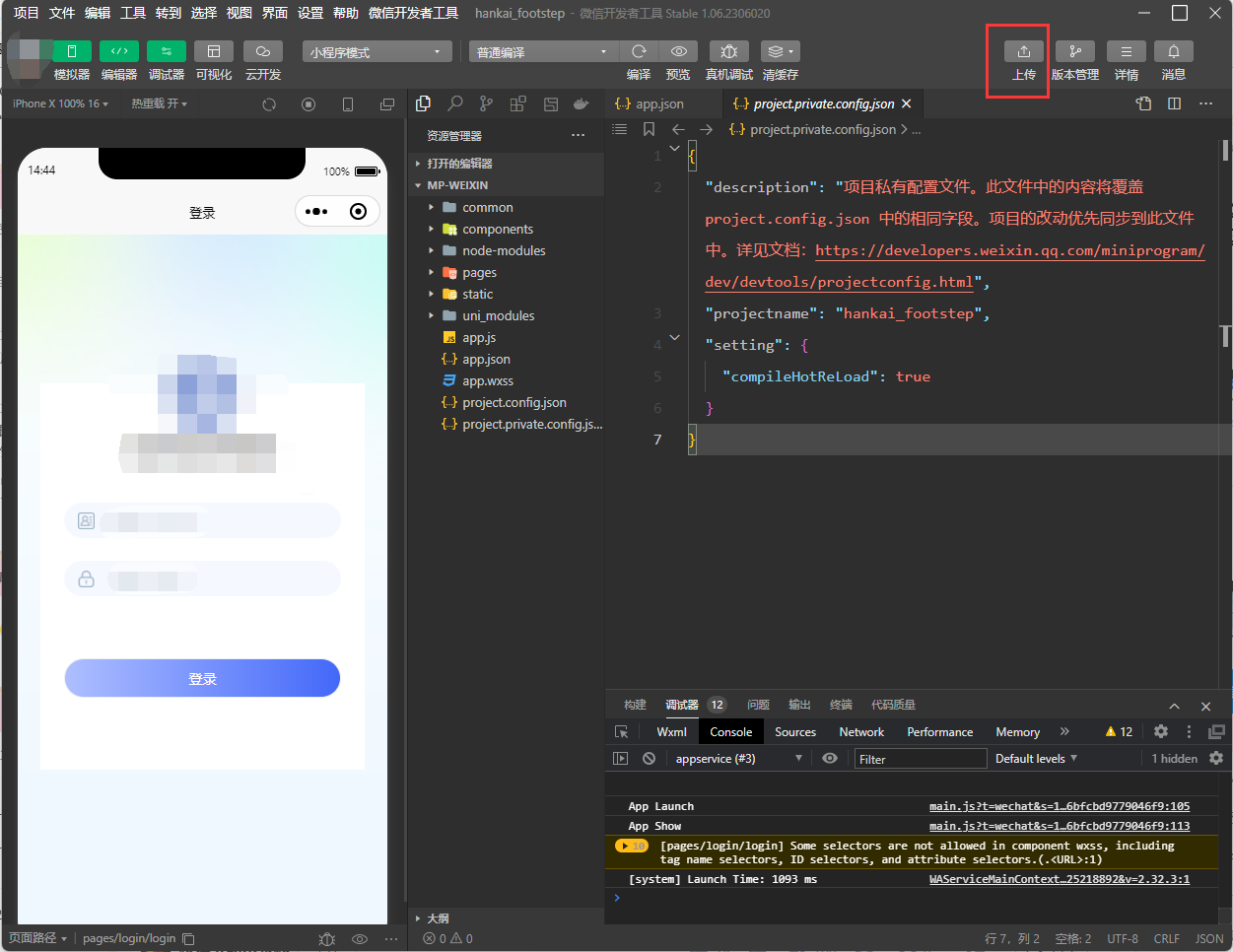Expand the node-modules folder
Viewport: 1233px width, 952px height.
coord(506,250)
